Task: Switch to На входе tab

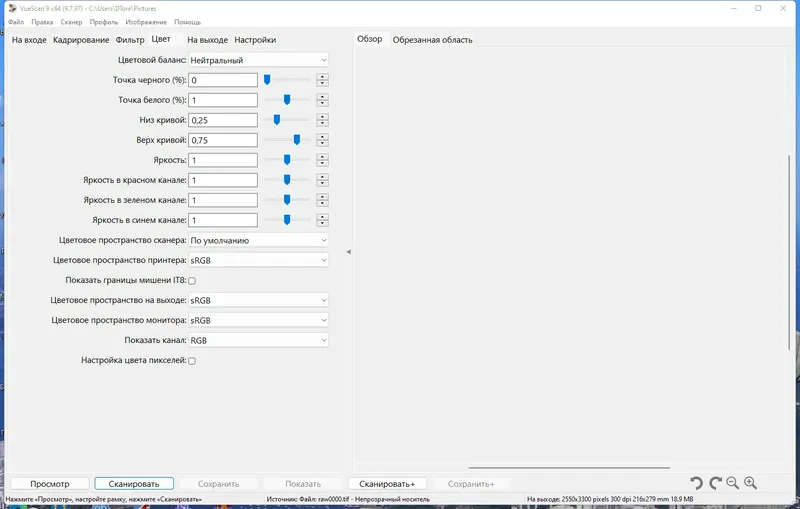Action: click(x=29, y=40)
